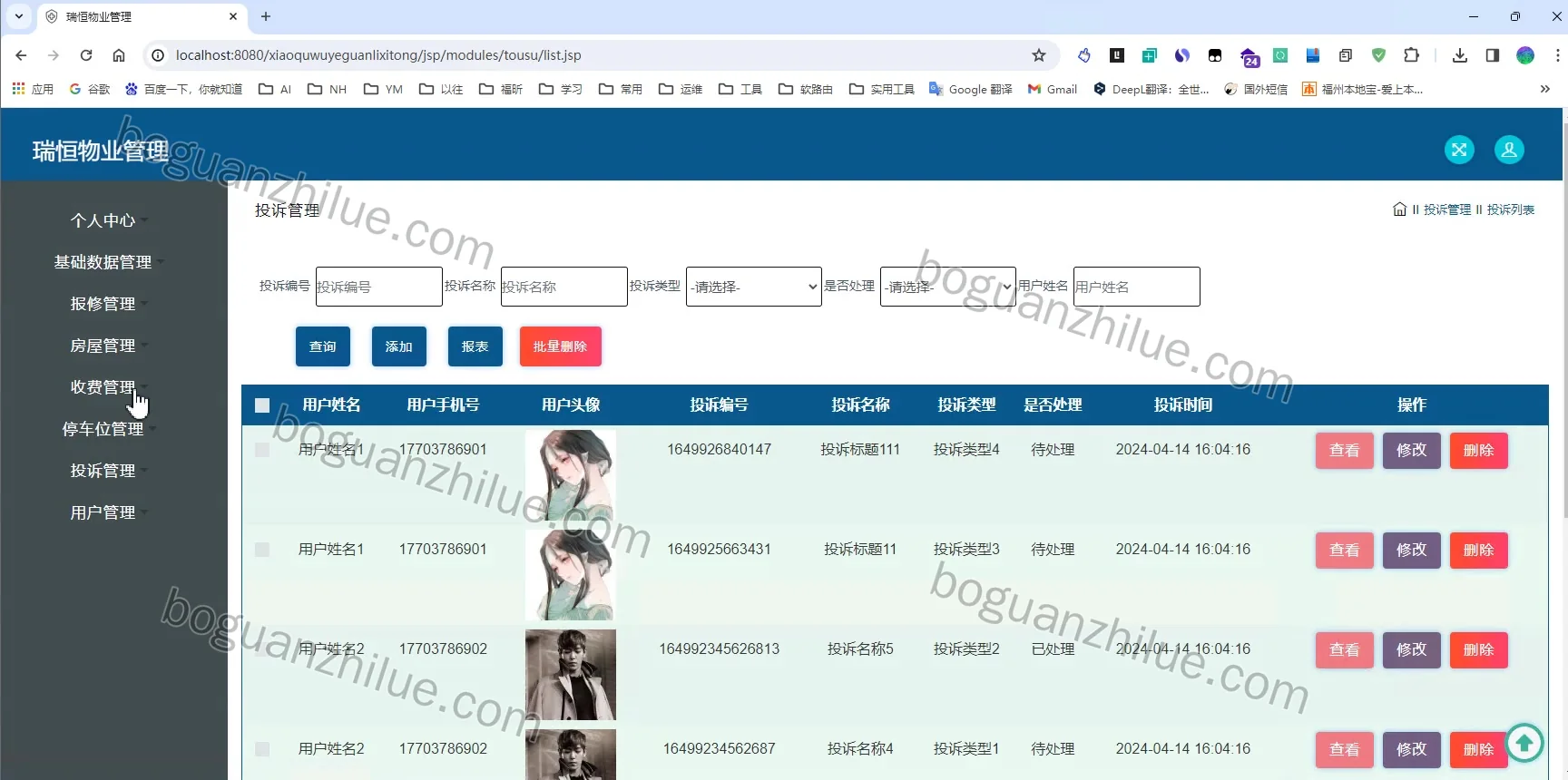The image size is (1568, 780).
Task: Check the row with 投诉标题11
Action: point(262,550)
